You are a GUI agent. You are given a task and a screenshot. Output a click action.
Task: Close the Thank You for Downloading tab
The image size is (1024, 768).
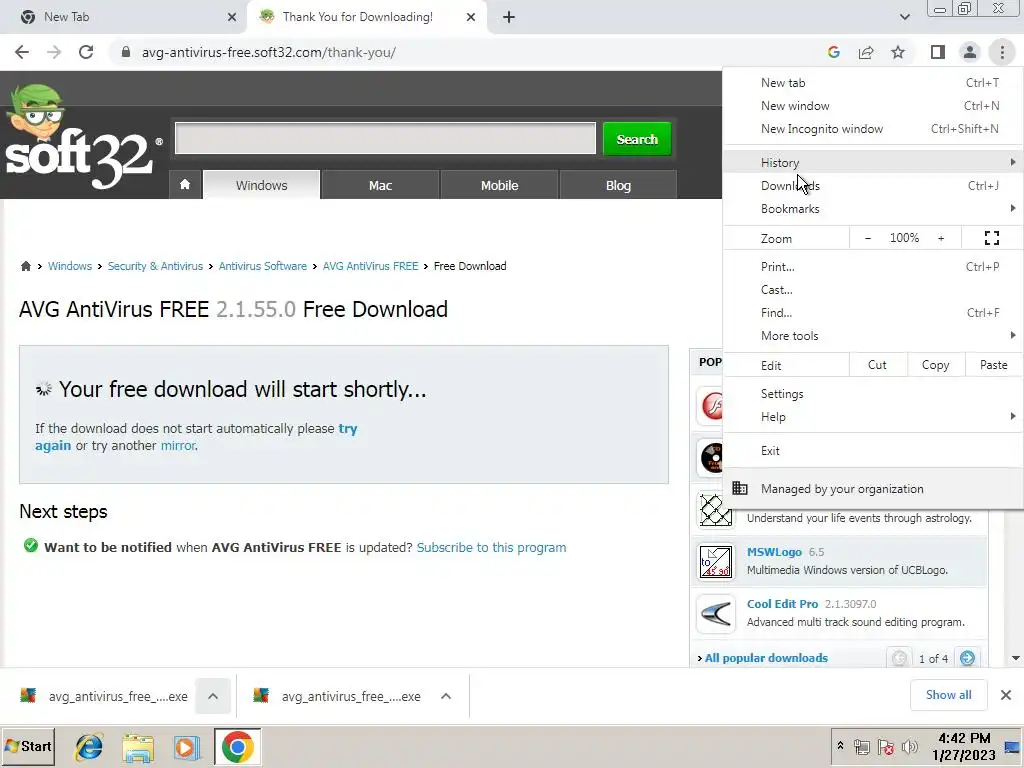[471, 17]
